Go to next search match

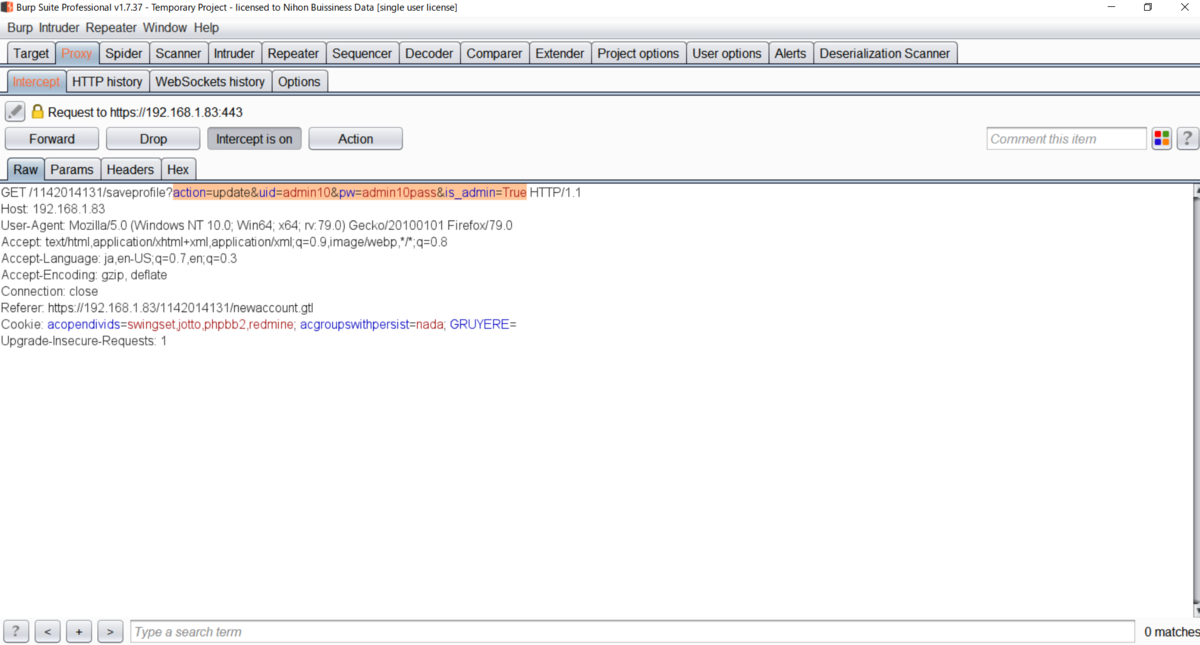(x=110, y=632)
